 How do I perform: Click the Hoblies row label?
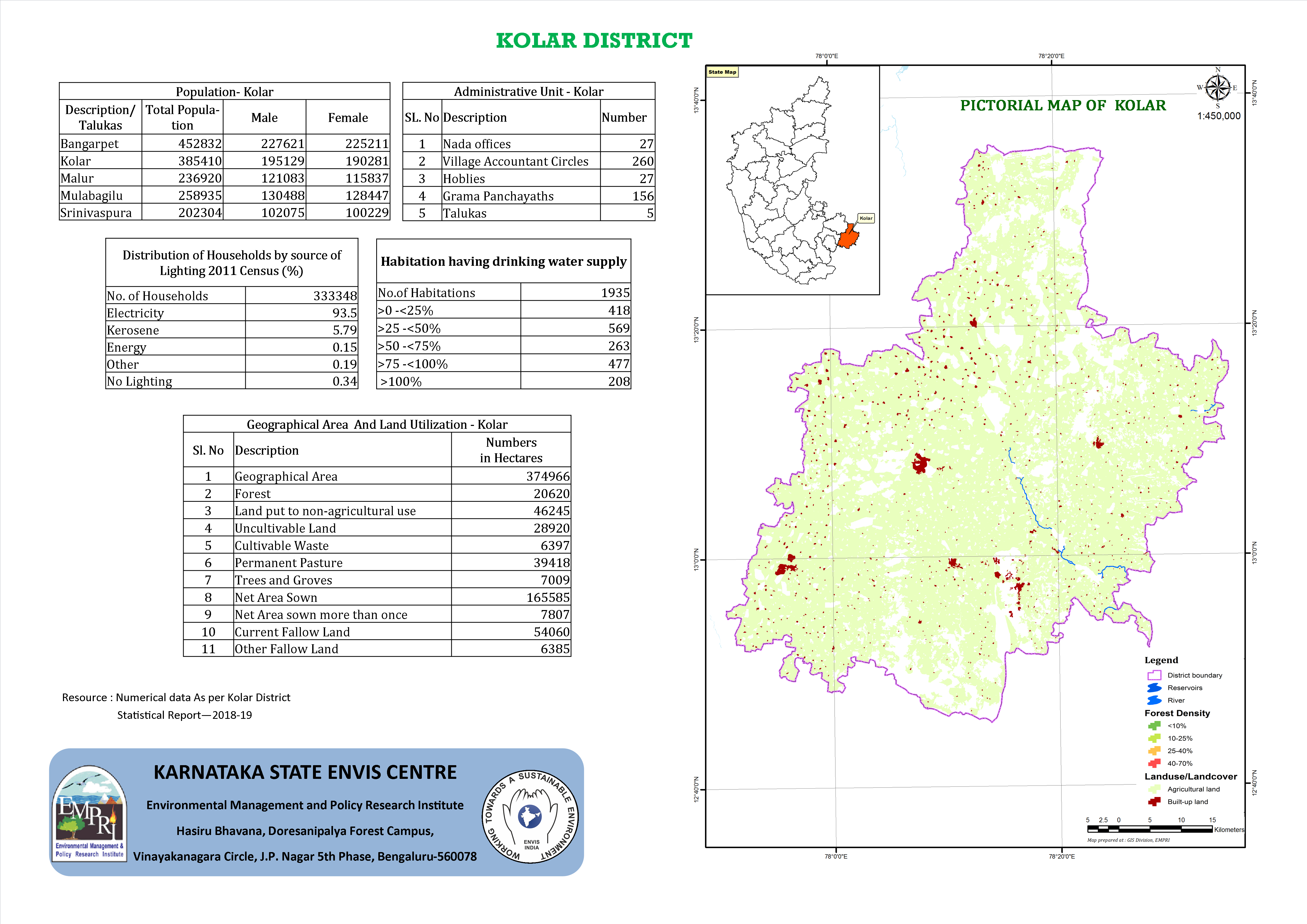coord(464,179)
